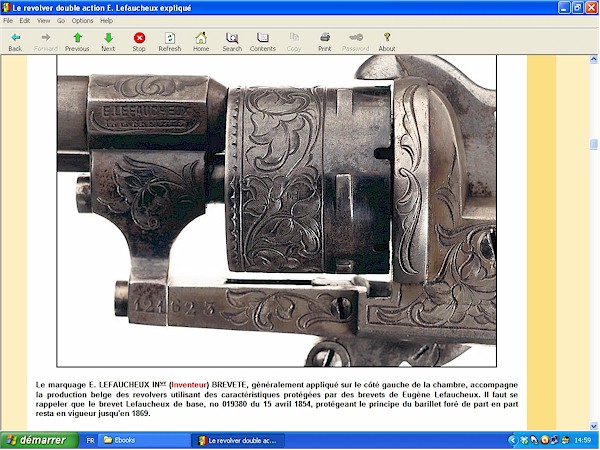The image size is (600, 450).
Task: Jump to Next page green down arrow
Action: 108,38
